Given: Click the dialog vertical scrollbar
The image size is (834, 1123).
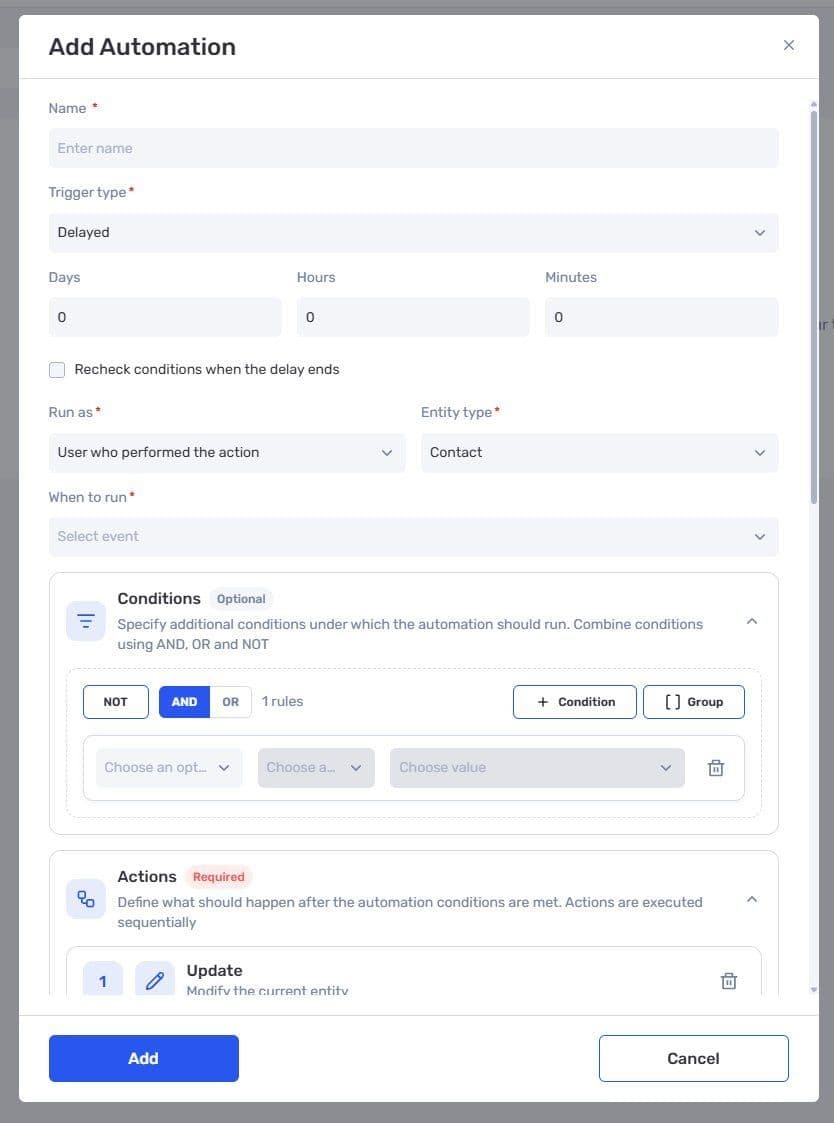Looking at the screenshot, I should (x=813, y=308).
